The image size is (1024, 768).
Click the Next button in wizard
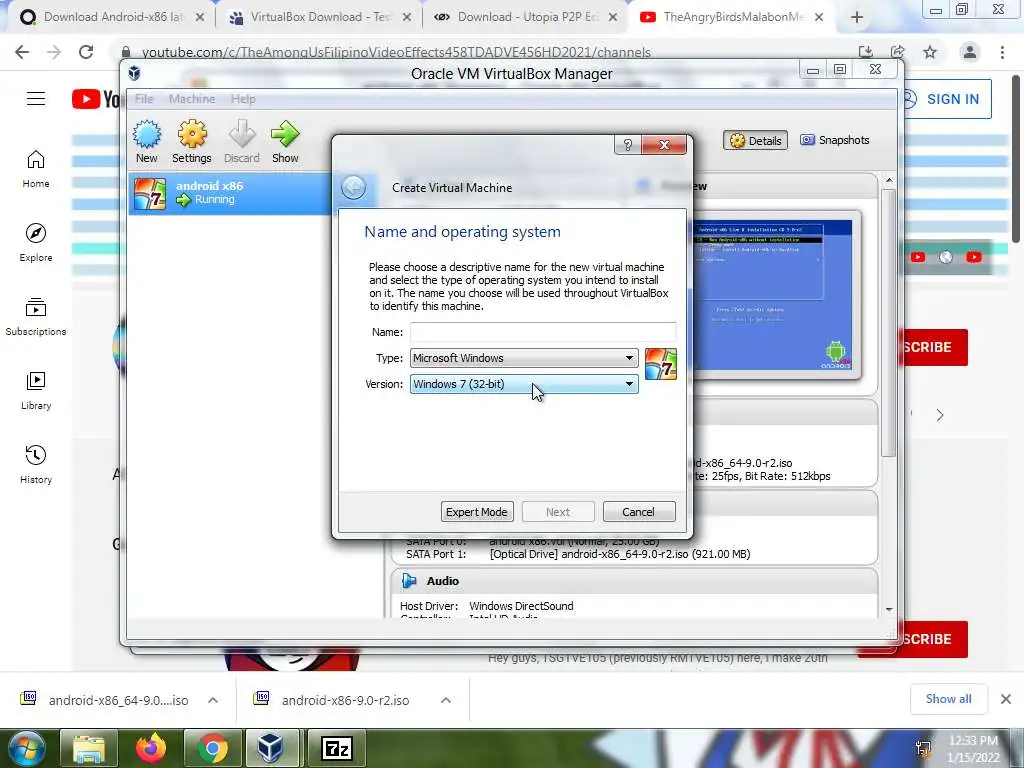pyautogui.click(x=558, y=512)
